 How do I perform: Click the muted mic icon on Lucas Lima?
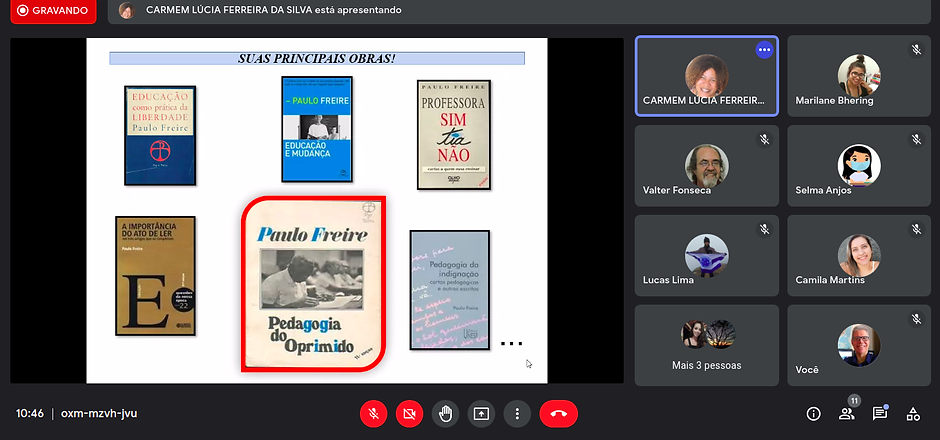764,230
